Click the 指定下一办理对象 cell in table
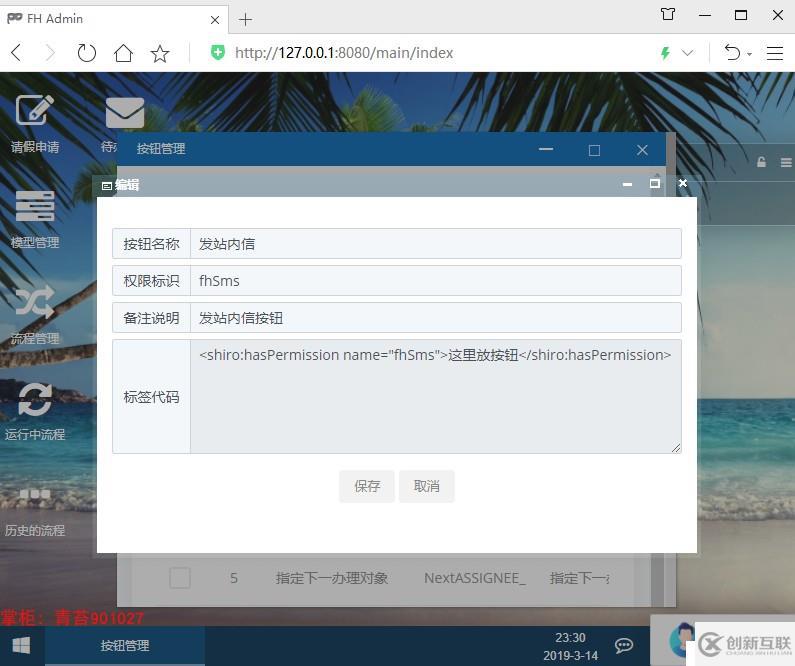The height and width of the screenshot is (666, 795). tap(332, 578)
